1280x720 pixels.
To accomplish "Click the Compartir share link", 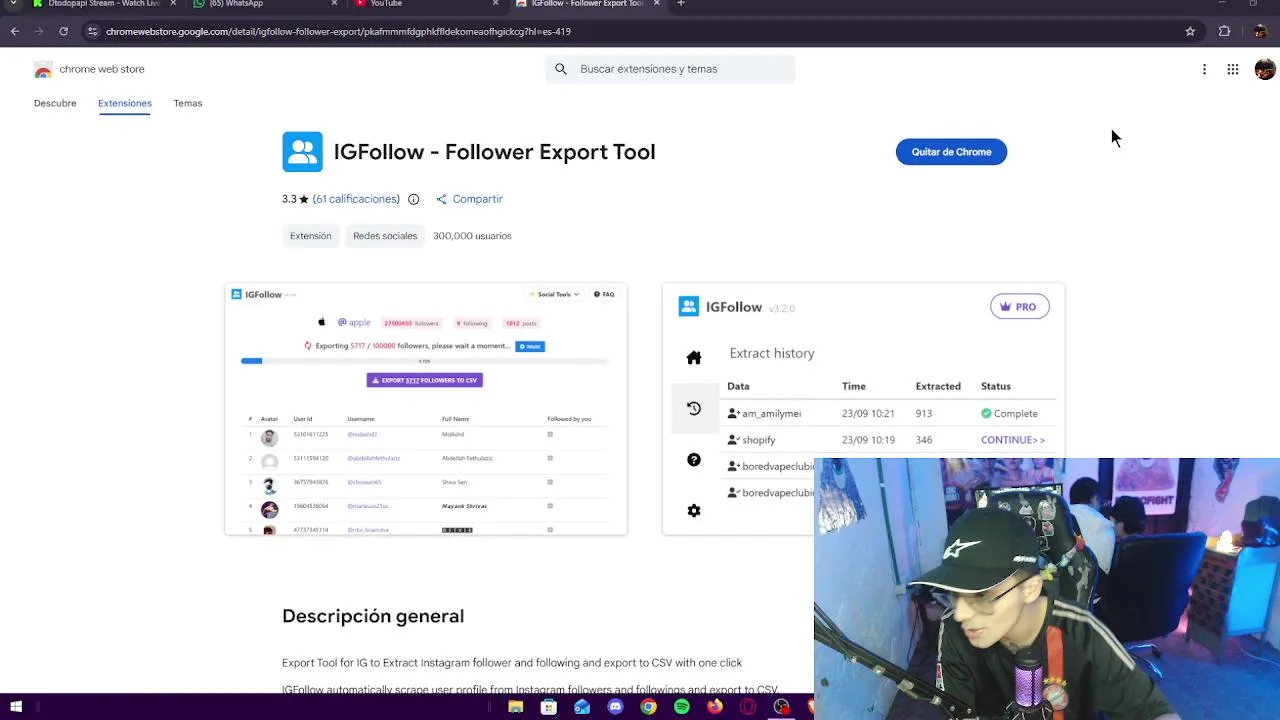I will (x=470, y=199).
